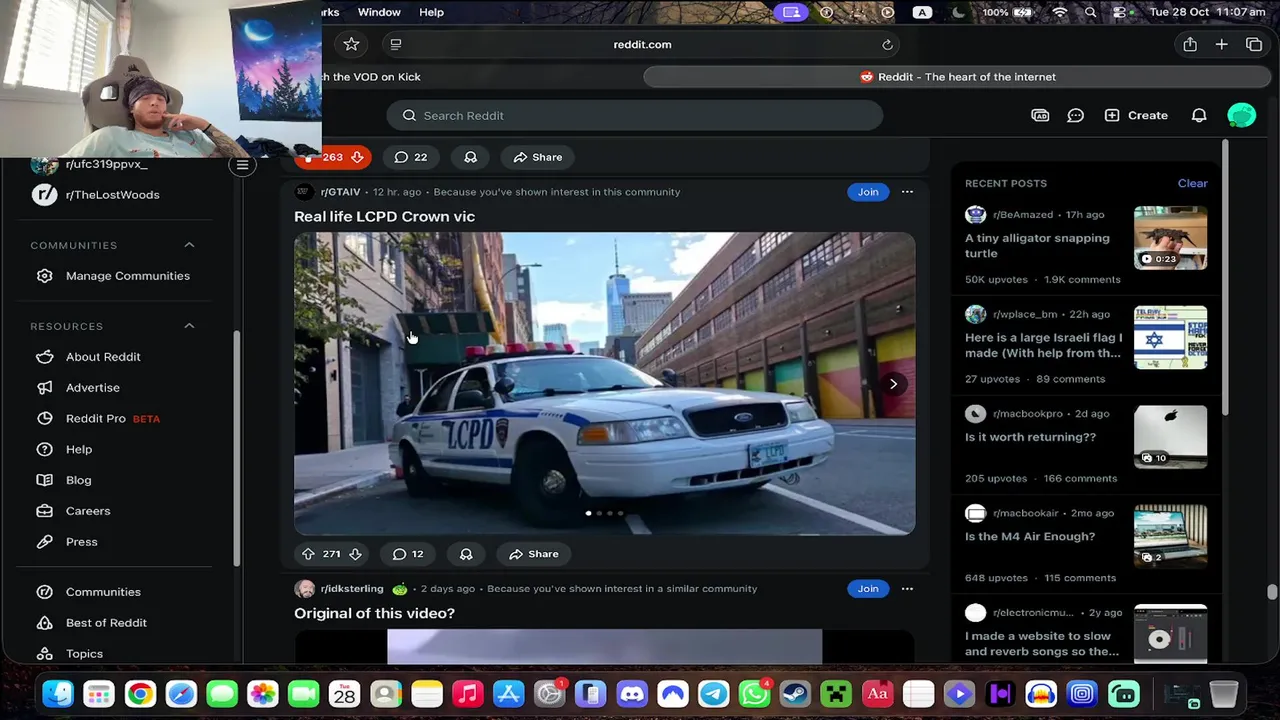Downvote the post with 263 score
This screenshot has height=720, width=1280.
(357, 157)
